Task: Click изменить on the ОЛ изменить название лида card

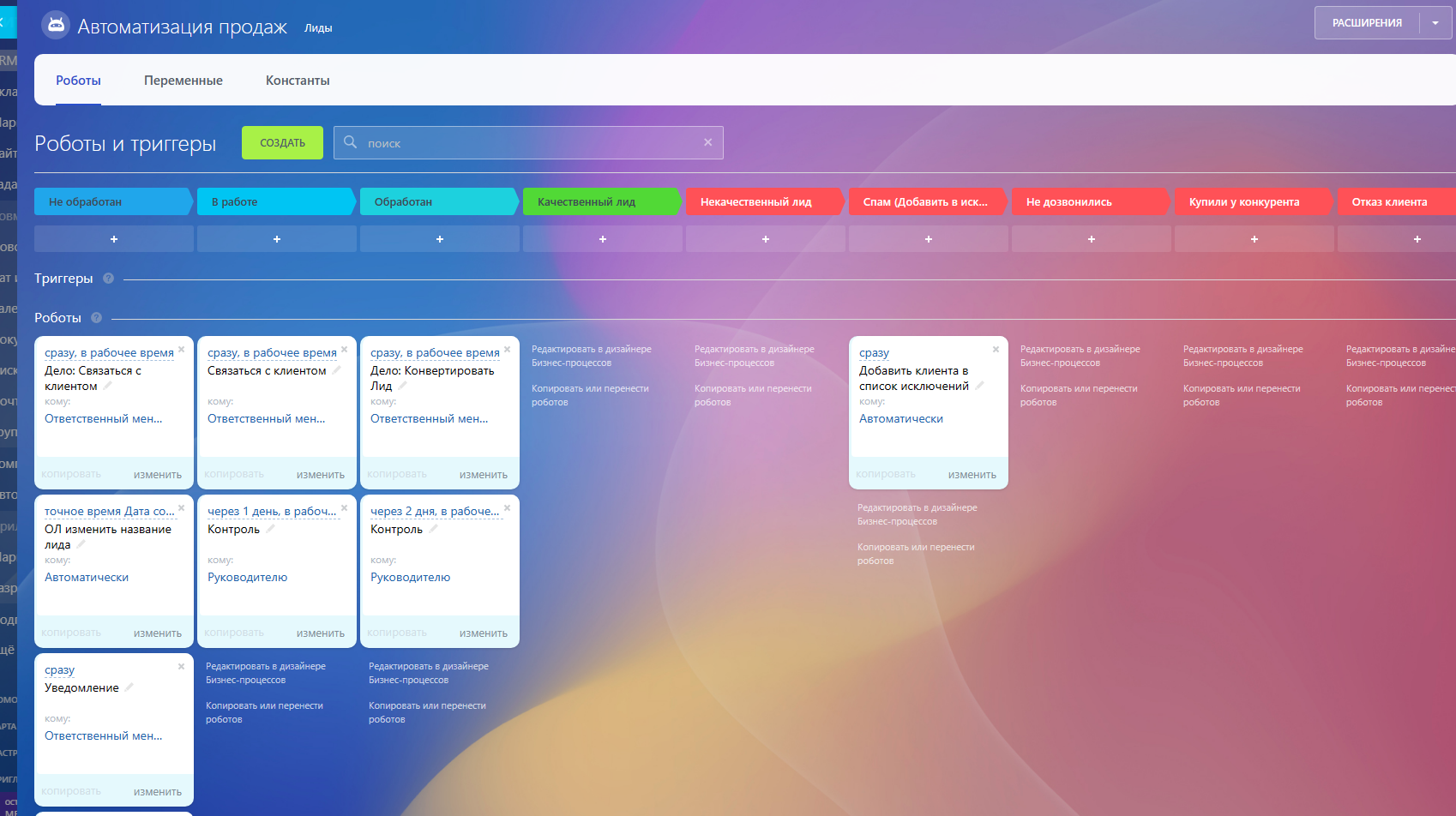Action: [158, 633]
